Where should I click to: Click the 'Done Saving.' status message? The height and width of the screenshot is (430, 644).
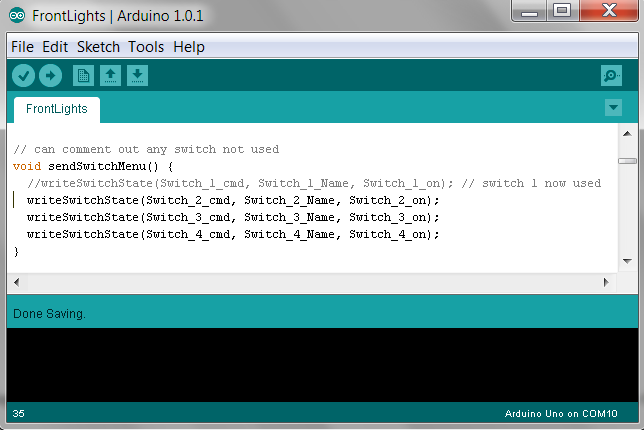point(49,314)
